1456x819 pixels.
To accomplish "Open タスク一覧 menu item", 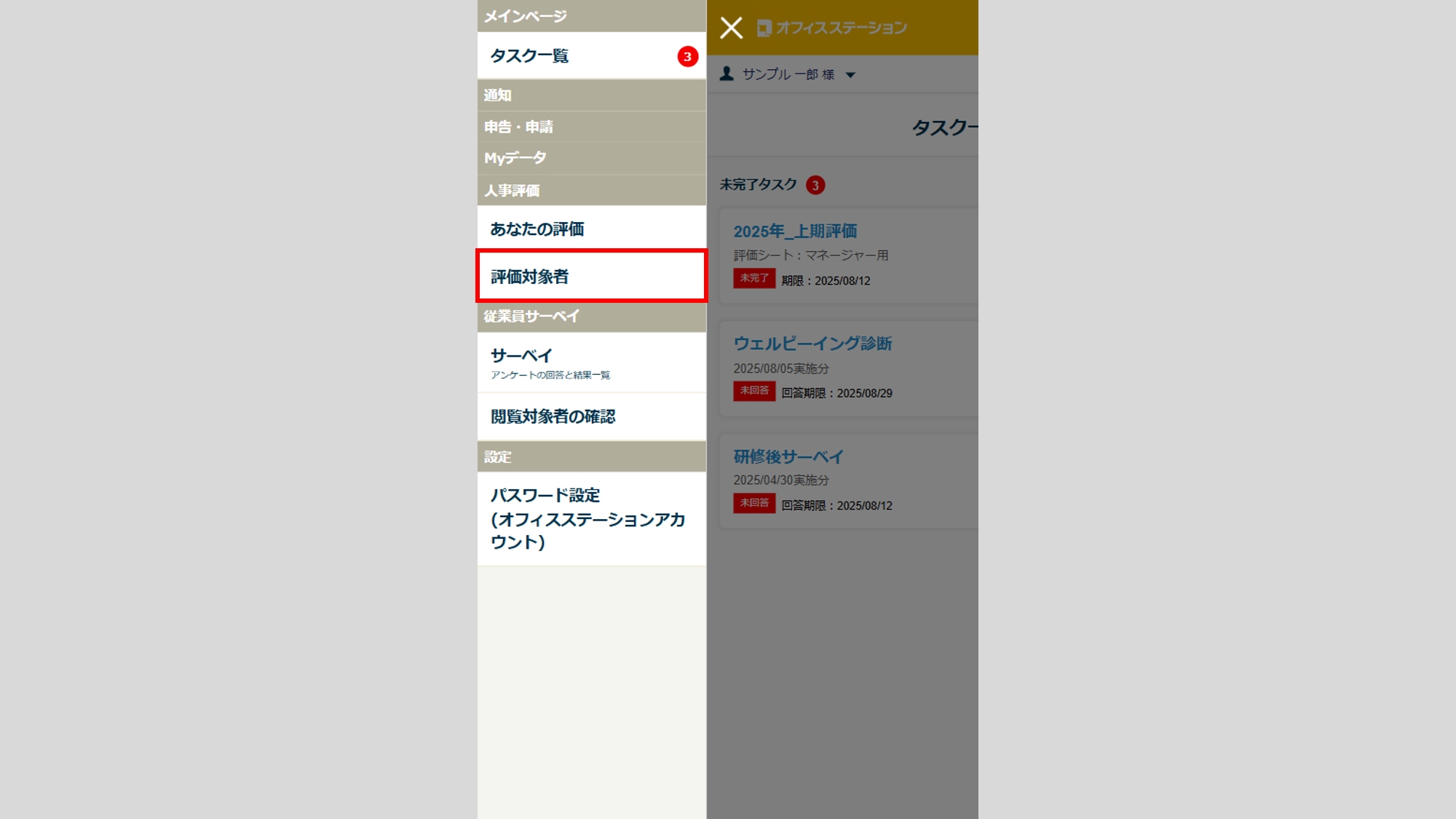I will 592,55.
